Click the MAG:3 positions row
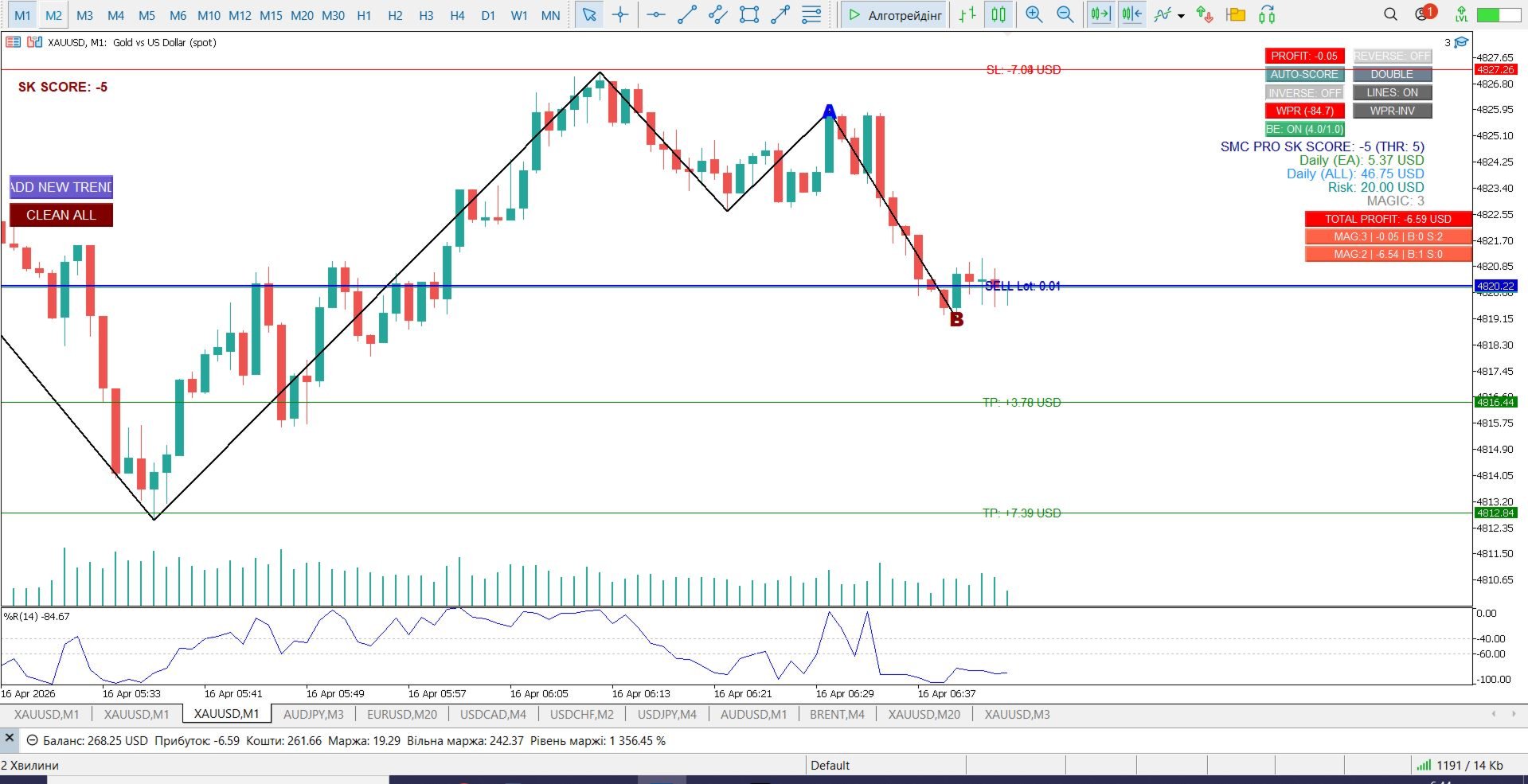 point(1388,236)
